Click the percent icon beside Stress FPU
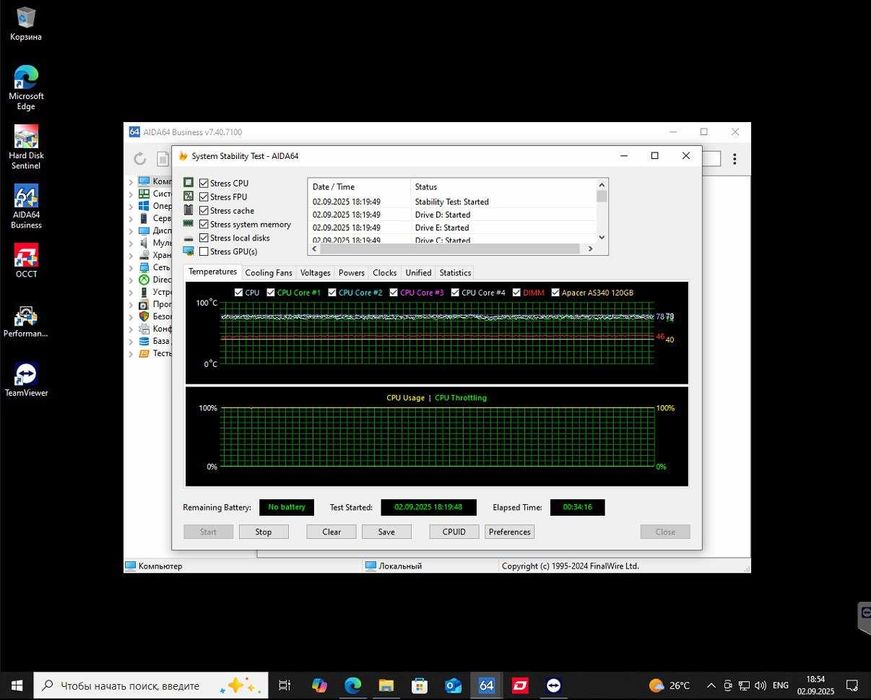 [x=189, y=196]
